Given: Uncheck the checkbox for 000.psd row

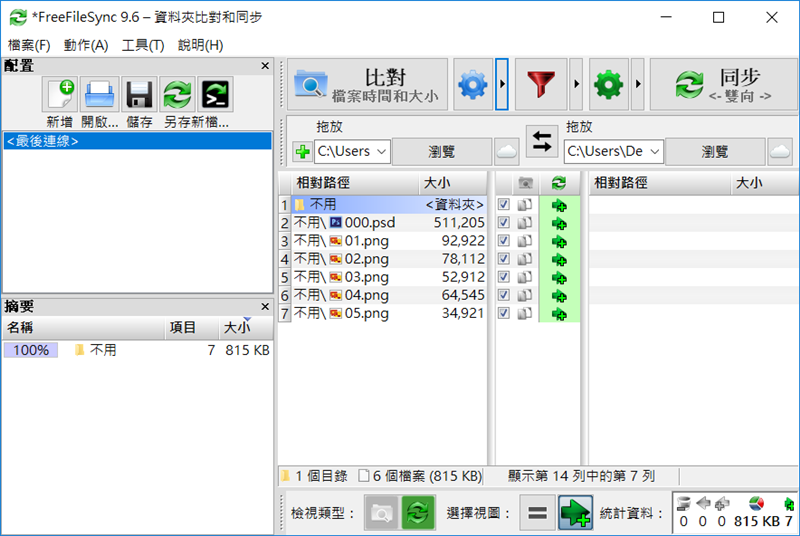Looking at the screenshot, I should [x=504, y=222].
